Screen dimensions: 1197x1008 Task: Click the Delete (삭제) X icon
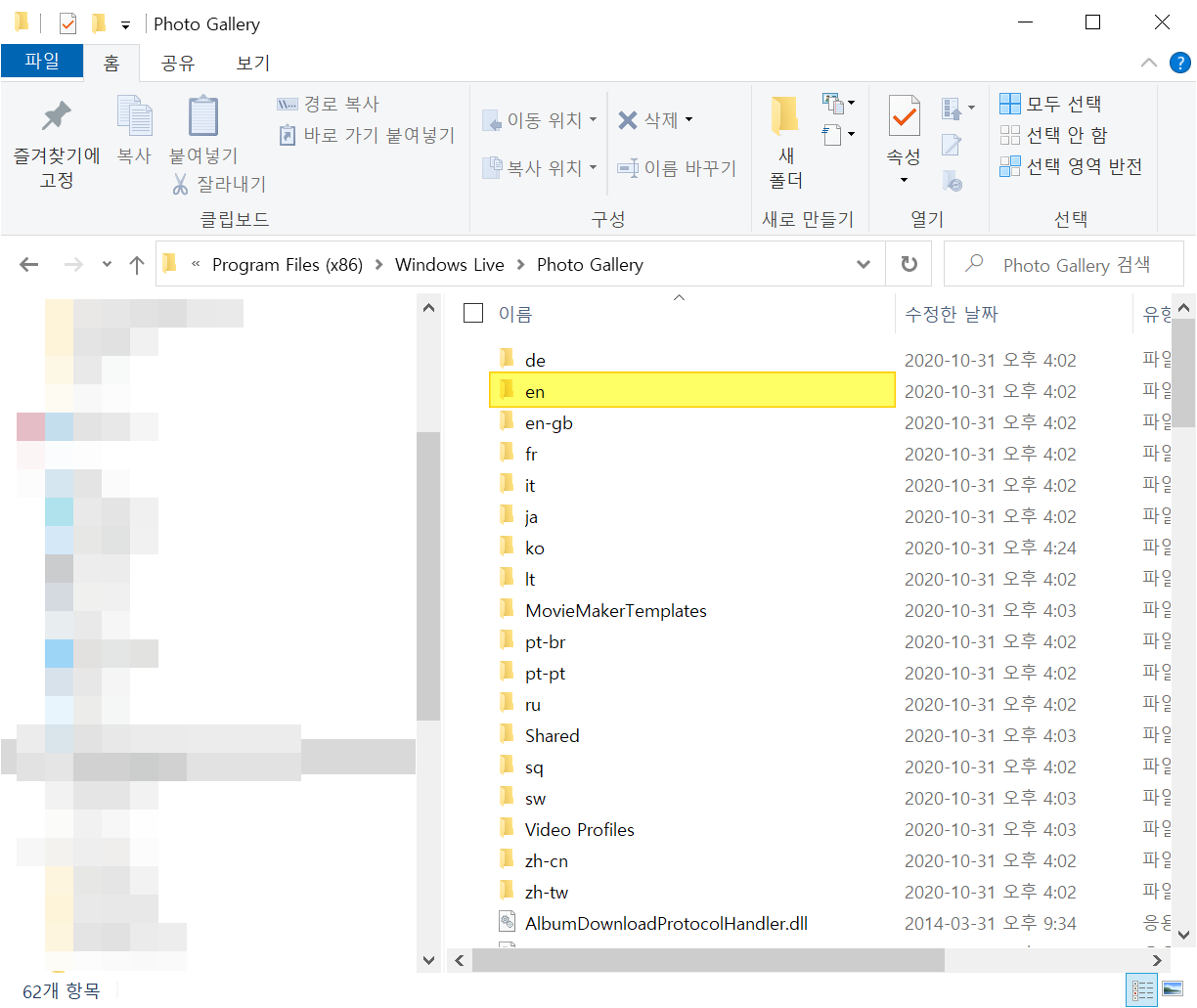(x=628, y=120)
